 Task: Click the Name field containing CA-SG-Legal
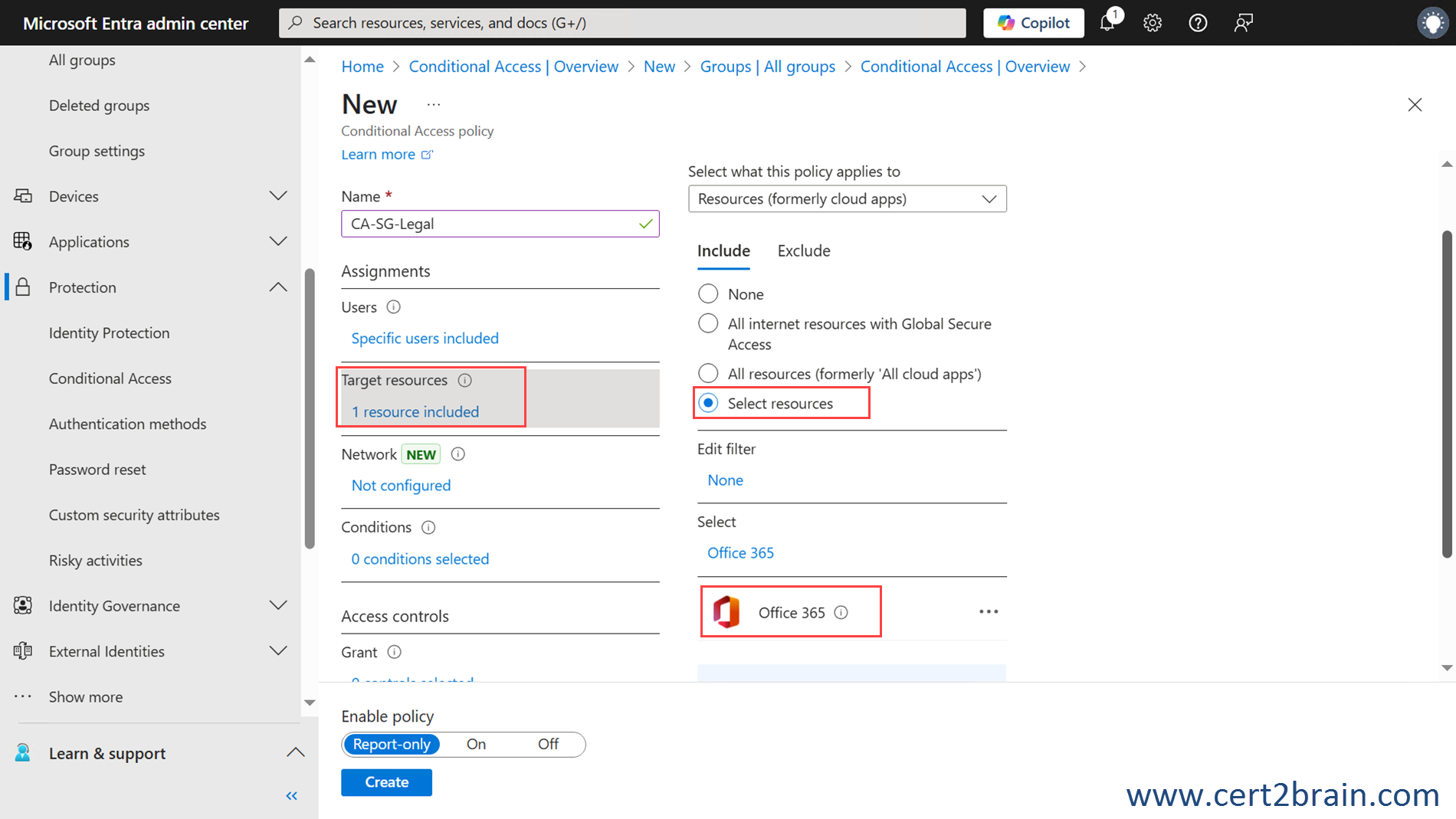click(500, 224)
